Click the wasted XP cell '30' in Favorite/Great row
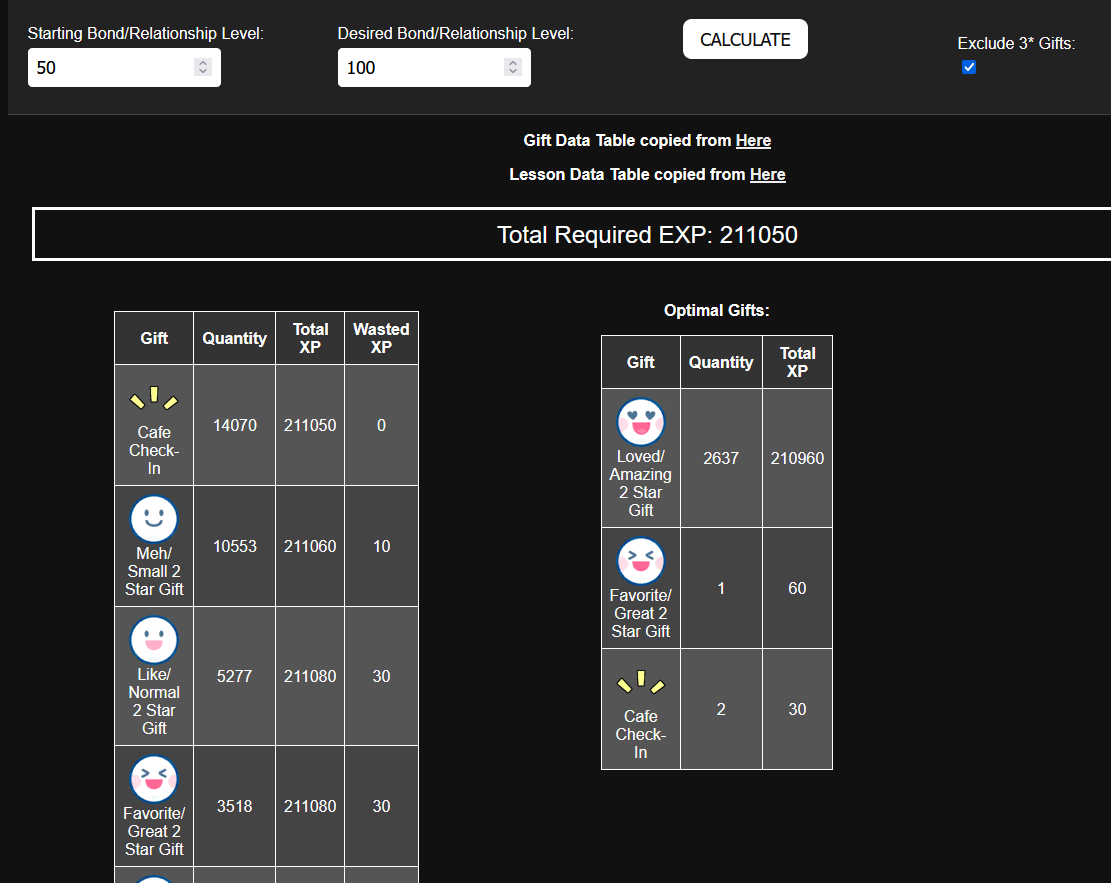This screenshot has width=1111, height=883. point(381,806)
